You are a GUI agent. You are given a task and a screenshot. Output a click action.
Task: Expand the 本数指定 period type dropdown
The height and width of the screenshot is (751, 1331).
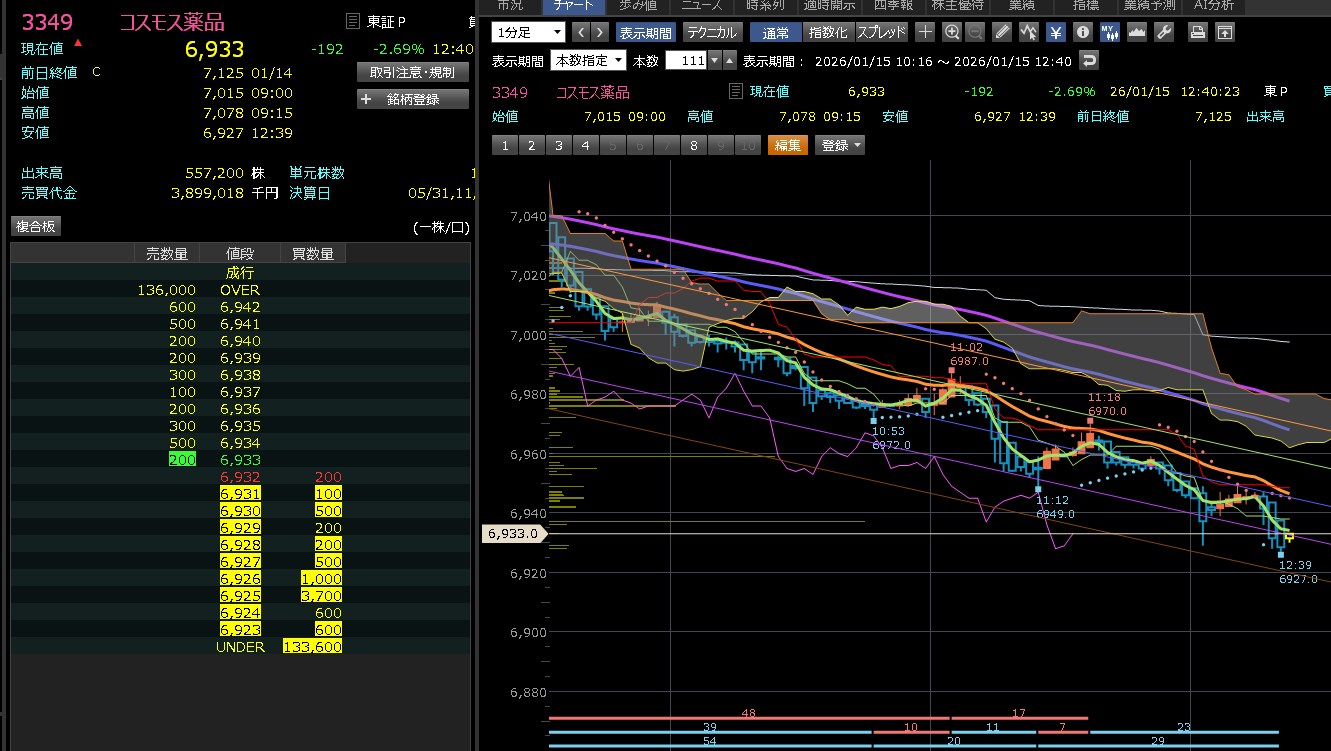[589, 61]
